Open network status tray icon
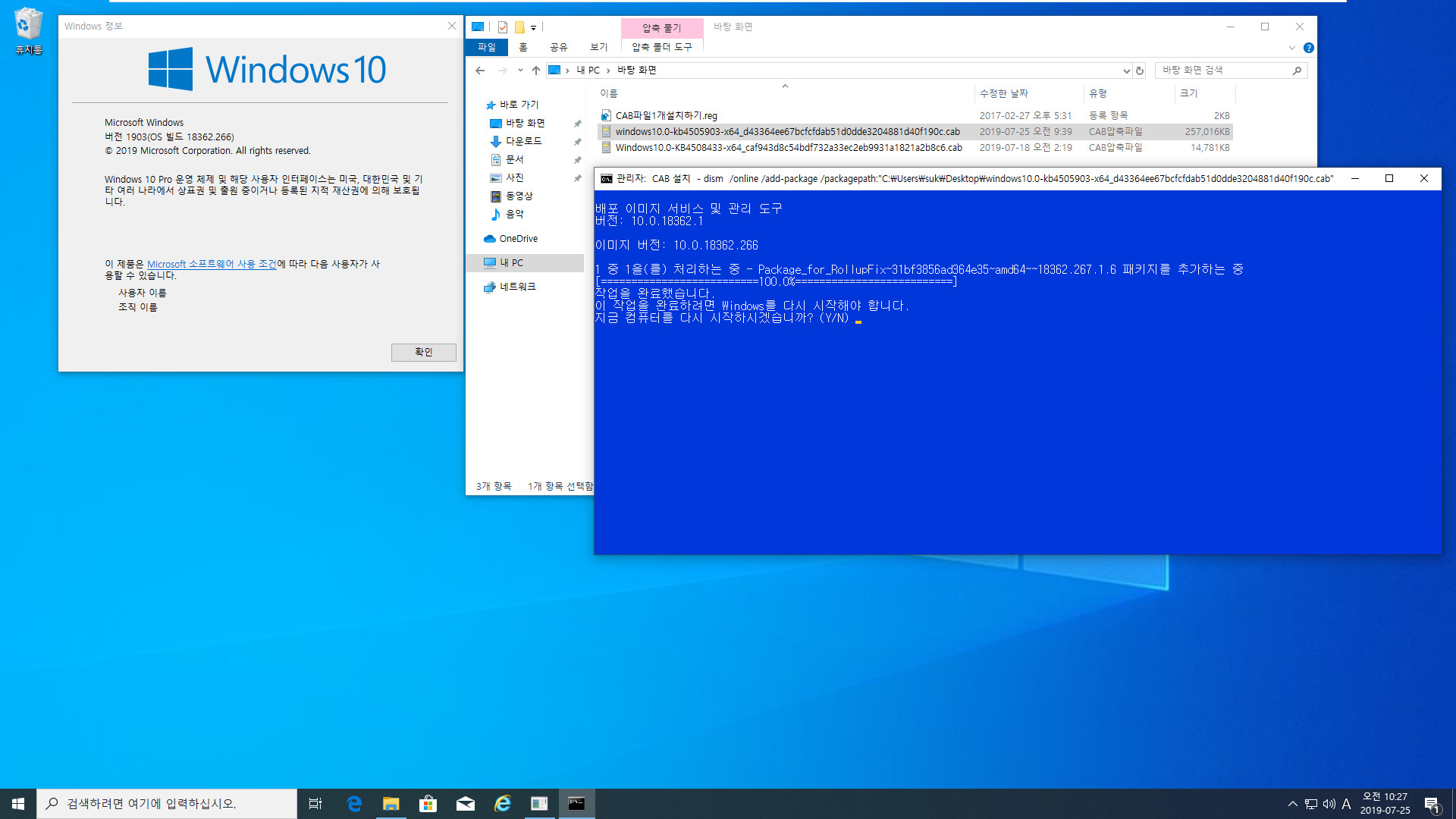This screenshot has width=1456, height=819. coord(1311,804)
